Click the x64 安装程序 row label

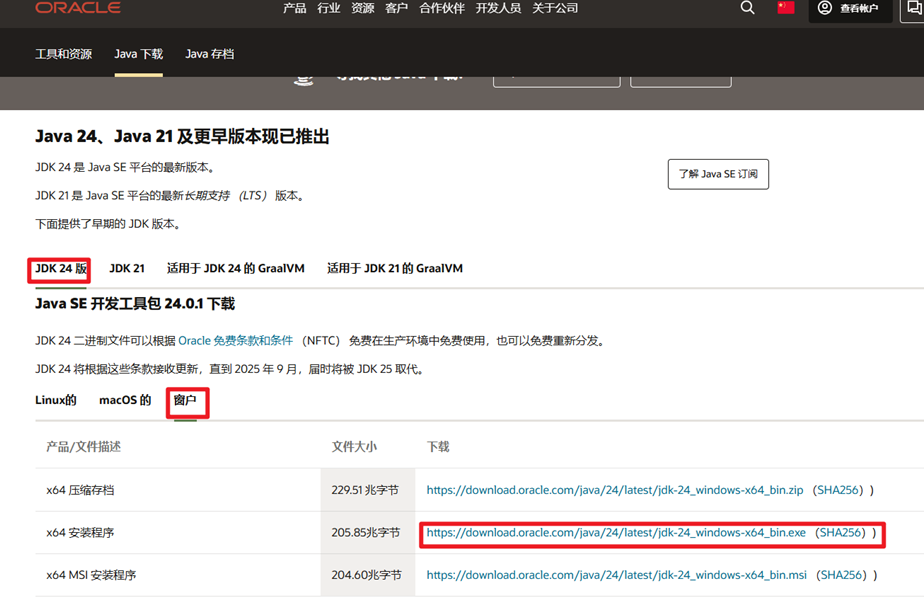80,533
